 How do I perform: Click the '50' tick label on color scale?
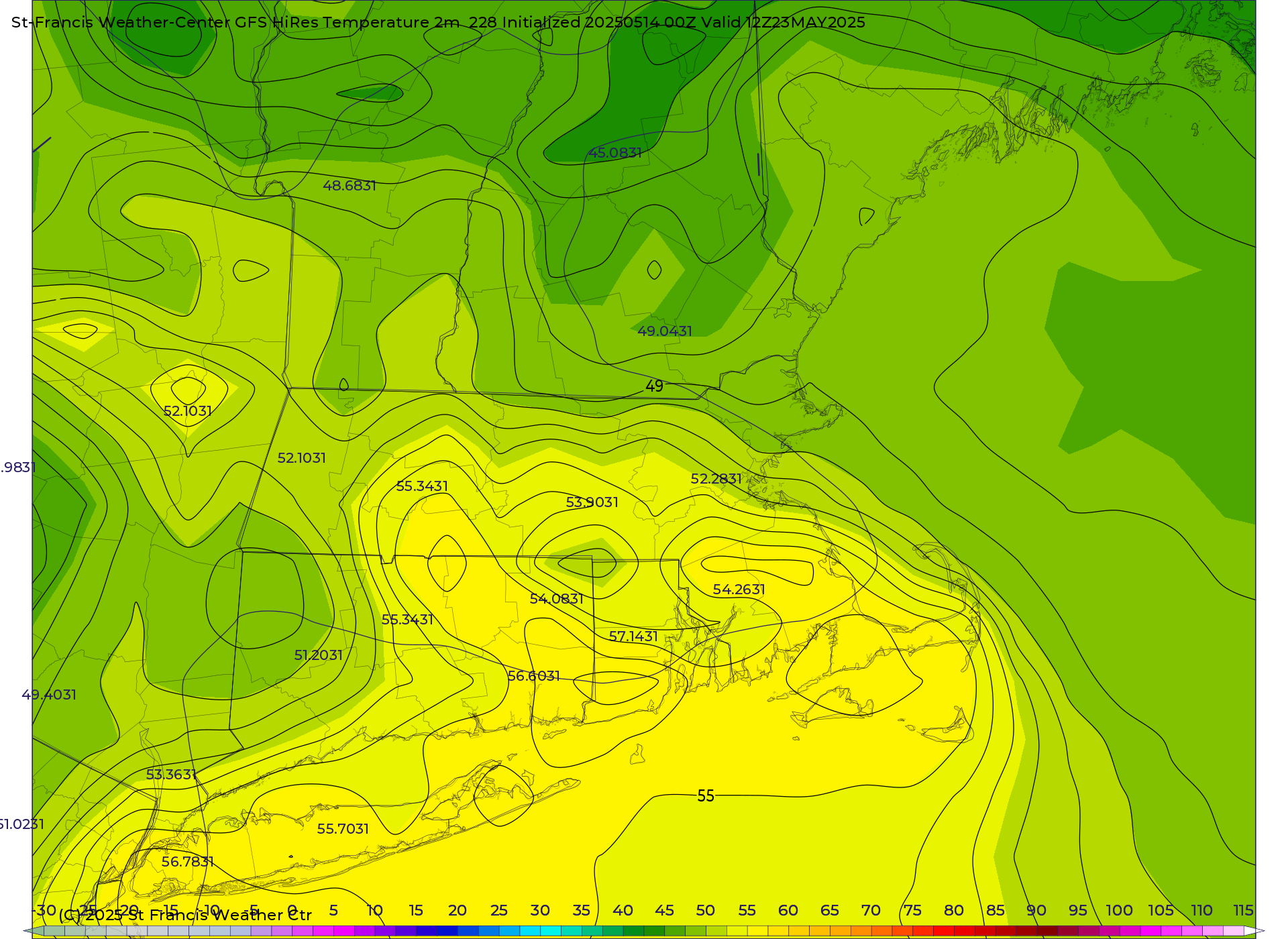pos(705,911)
